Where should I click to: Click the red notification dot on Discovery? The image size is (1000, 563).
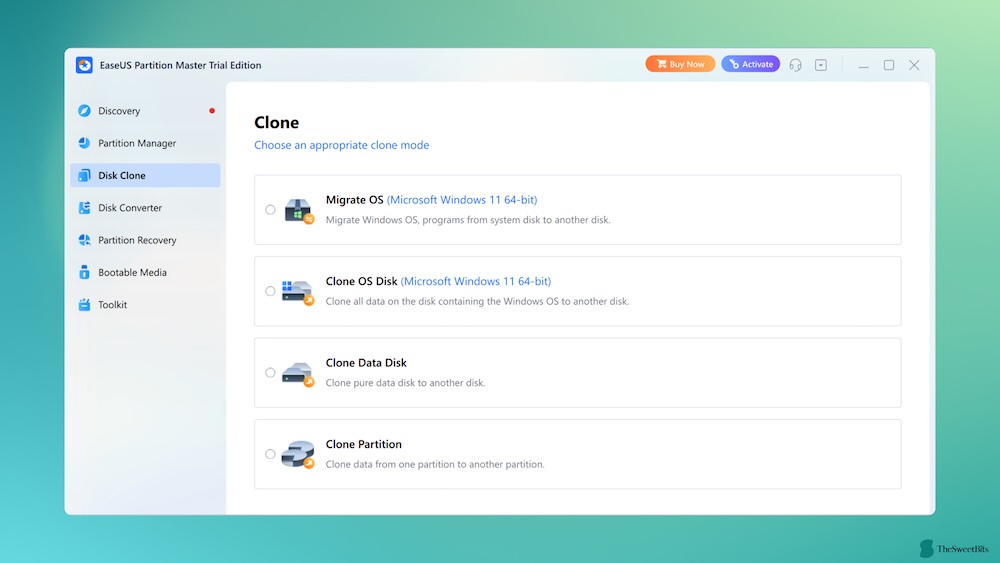coord(212,111)
